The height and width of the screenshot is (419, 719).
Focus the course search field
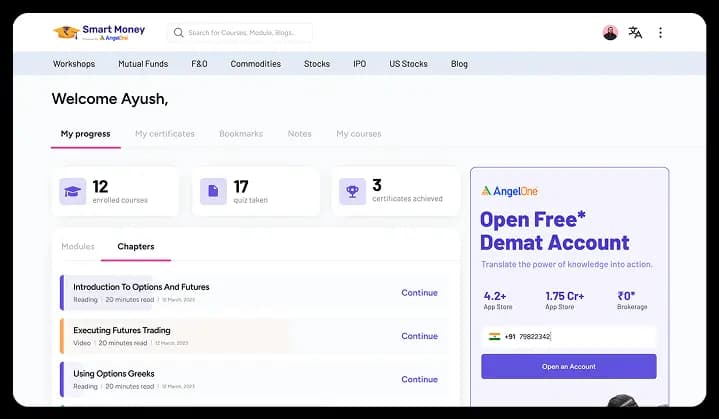(x=240, y=33)
